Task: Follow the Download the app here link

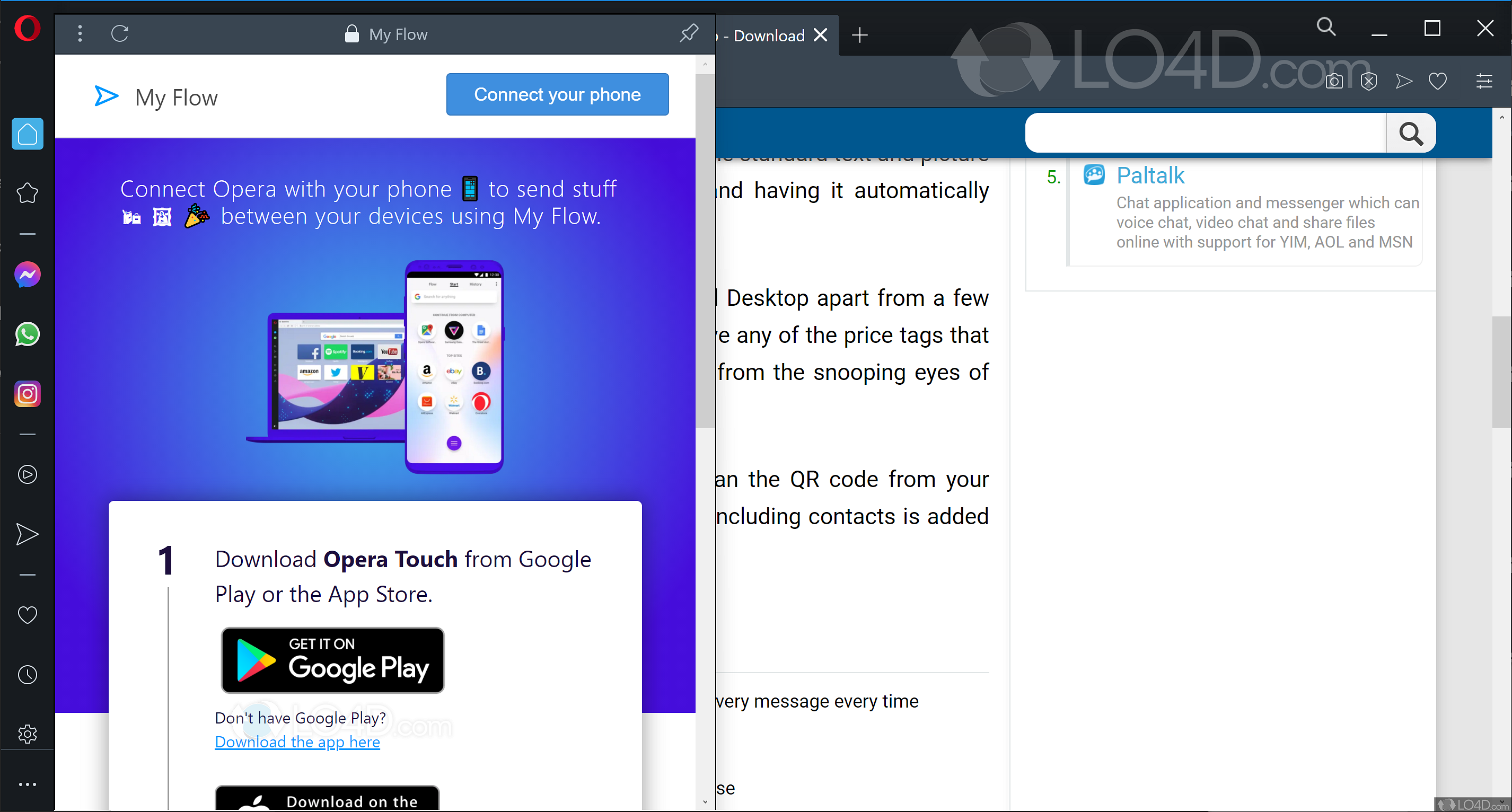Action: tap(297, 742)
